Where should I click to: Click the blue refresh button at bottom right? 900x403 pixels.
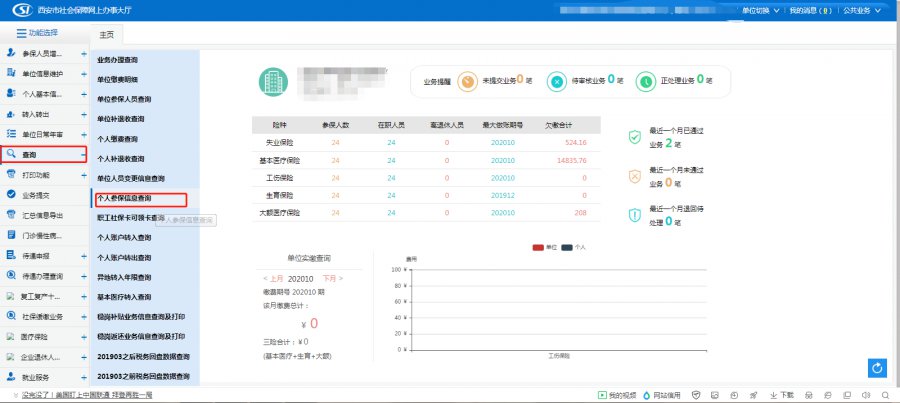pyautogui.click(x=878, y=368)
